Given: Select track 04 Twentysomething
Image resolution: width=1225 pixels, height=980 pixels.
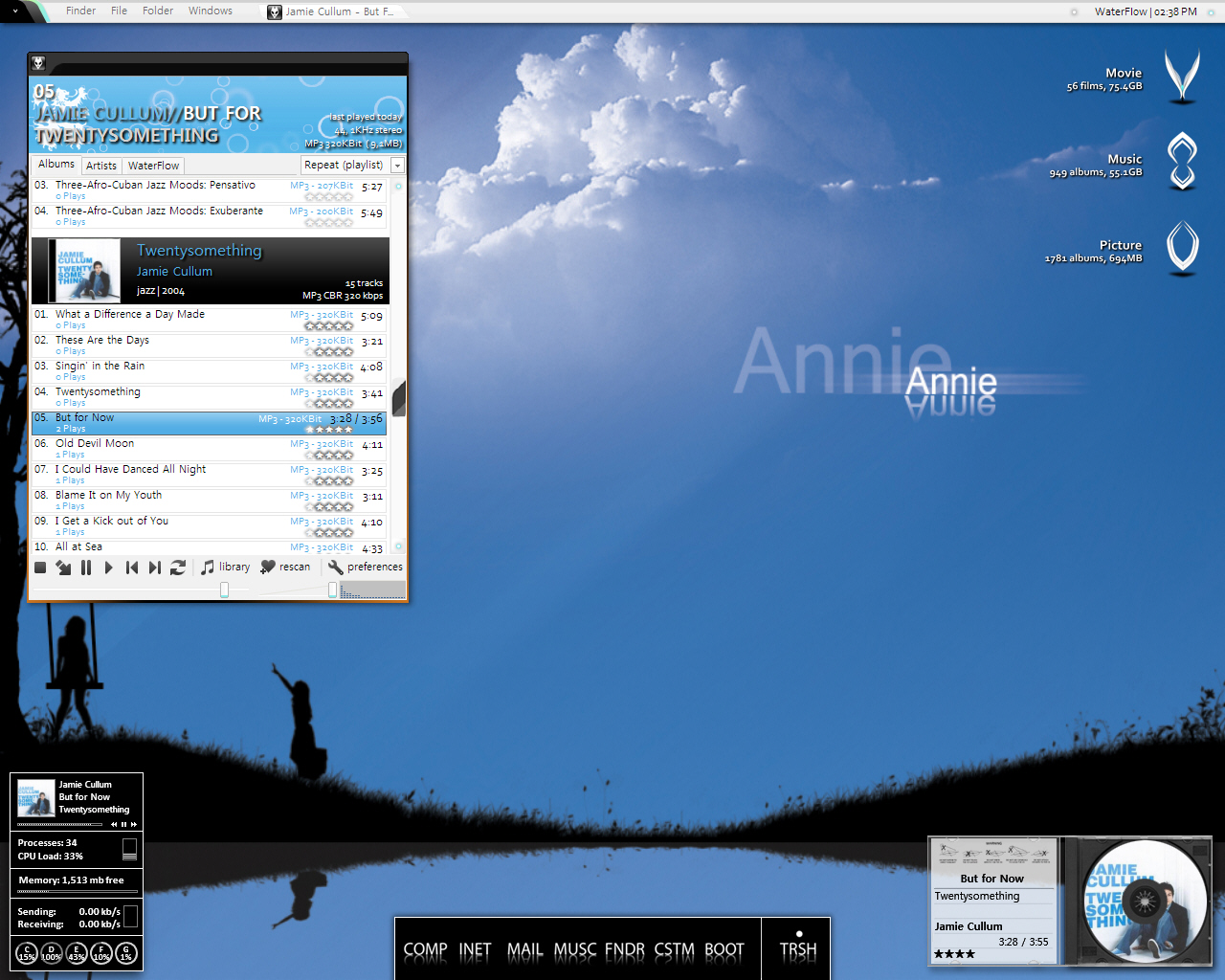Looking at the screenshot, I should [x=210, y=397].
